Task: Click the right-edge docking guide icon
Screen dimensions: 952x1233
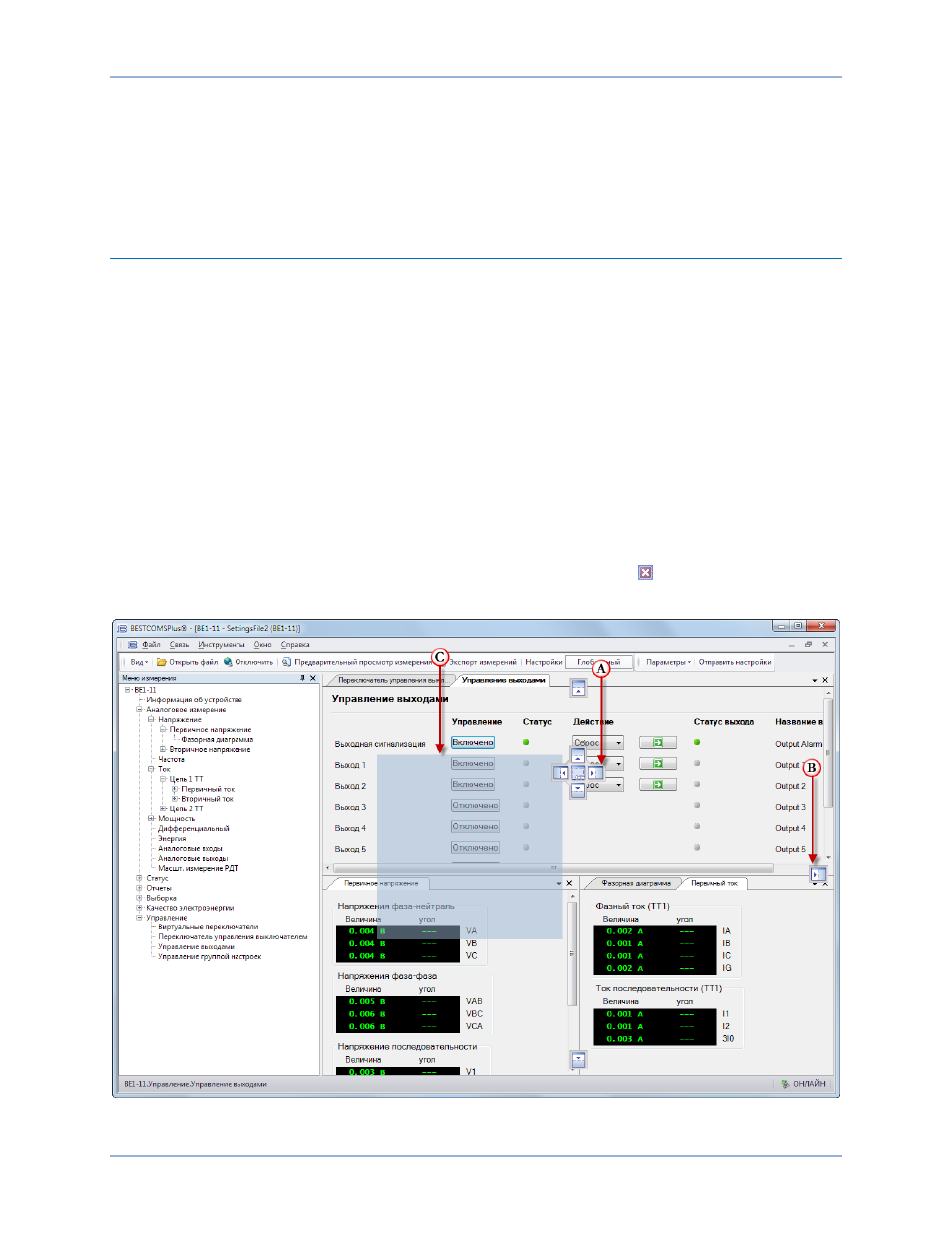Action: point(818,874)
